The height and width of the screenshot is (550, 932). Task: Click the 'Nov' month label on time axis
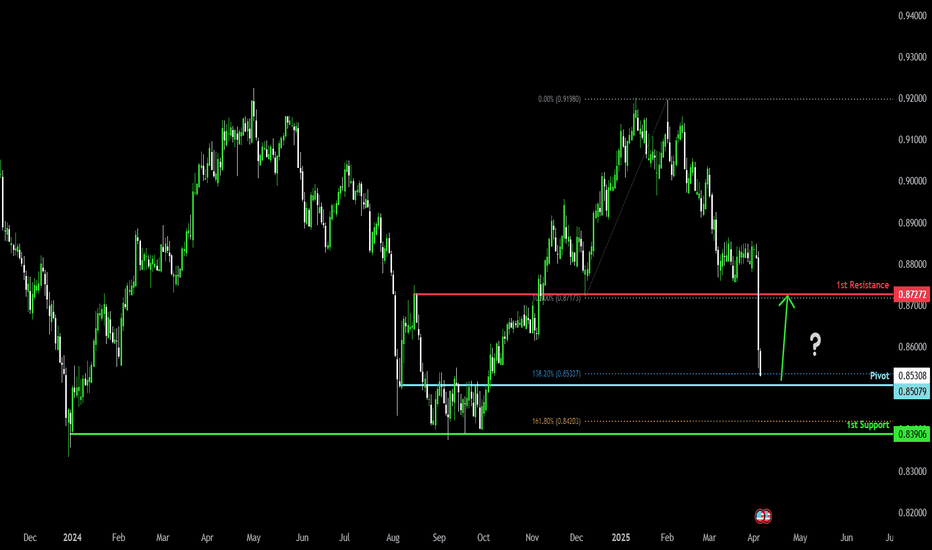(532, 538)
